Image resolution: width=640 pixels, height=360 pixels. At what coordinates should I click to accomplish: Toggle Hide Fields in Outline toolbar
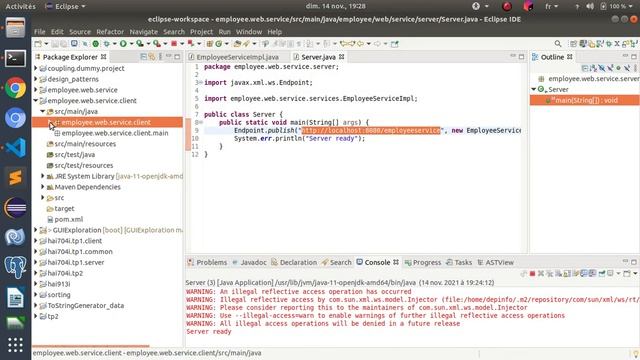click(x=602, y=68)
